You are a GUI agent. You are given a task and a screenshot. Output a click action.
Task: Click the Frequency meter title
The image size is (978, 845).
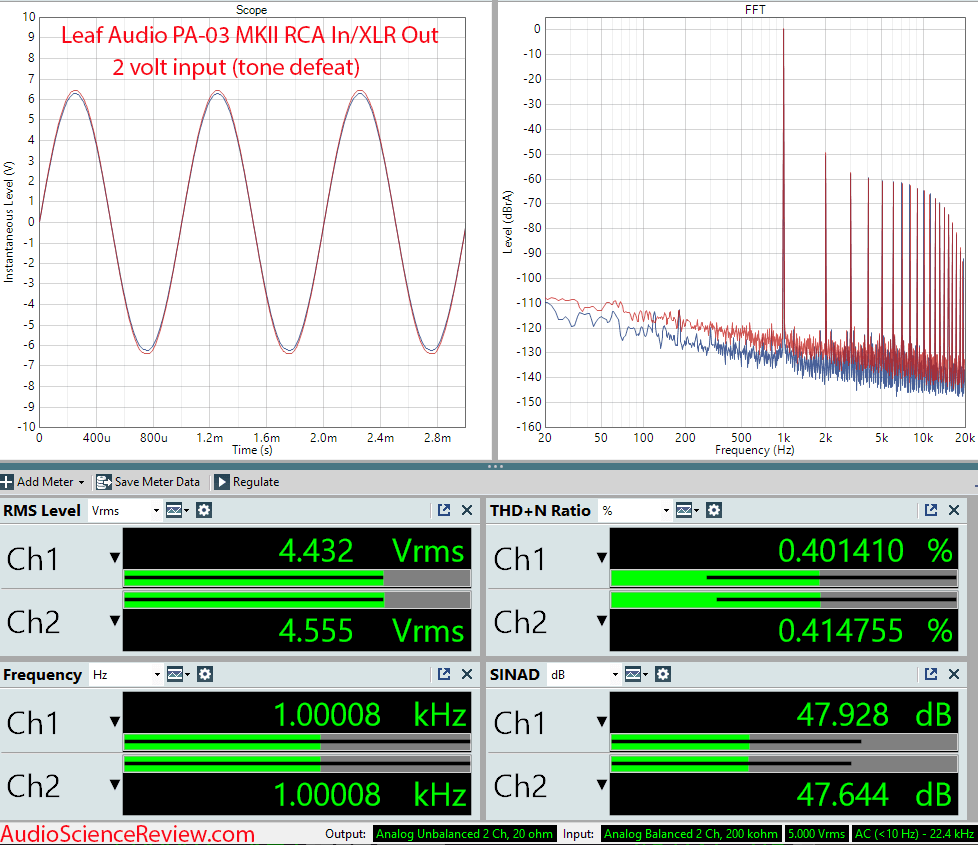(x=42, y=675)
